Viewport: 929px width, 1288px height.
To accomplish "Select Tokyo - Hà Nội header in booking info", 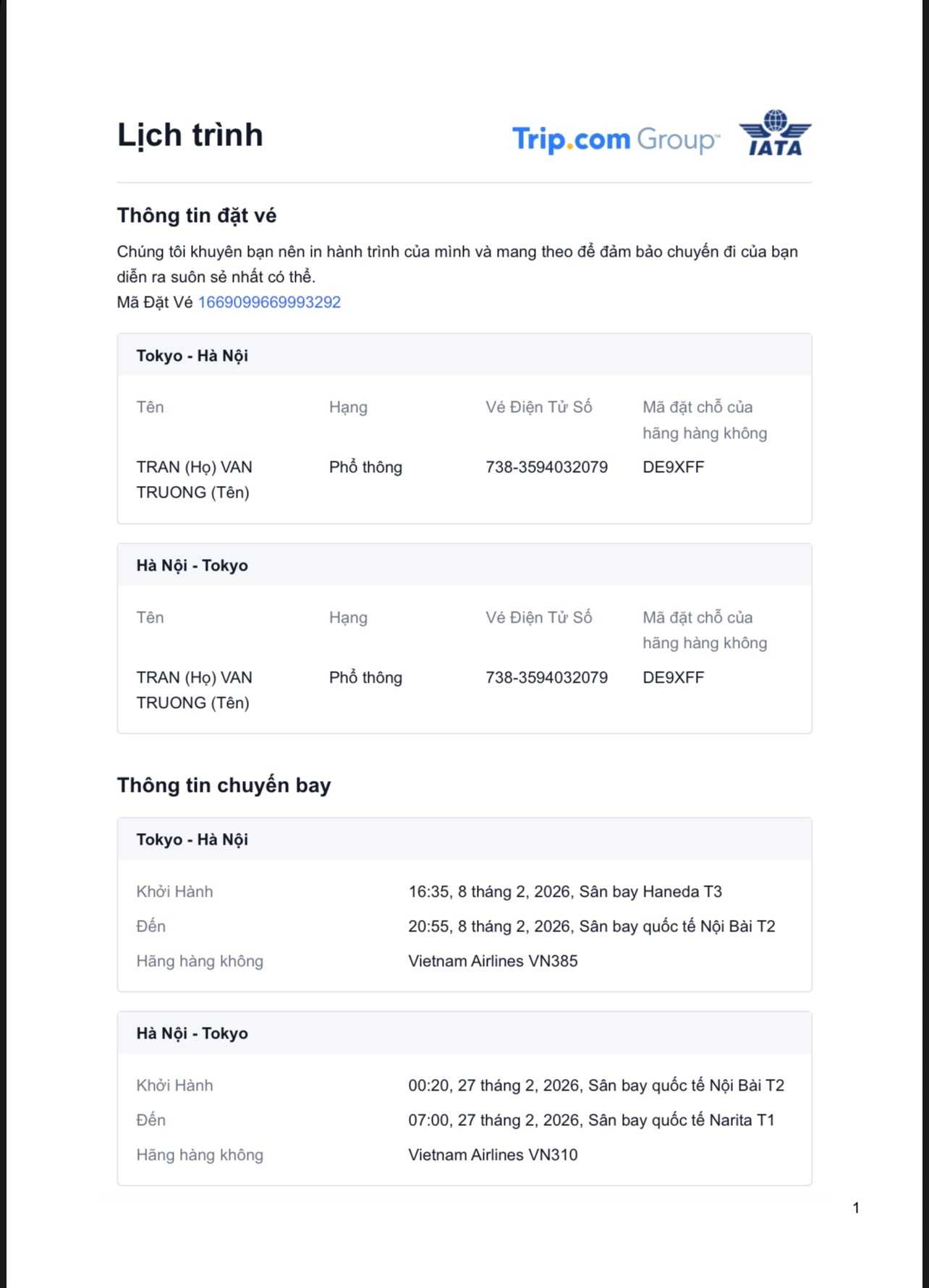I will pos(192,356).
